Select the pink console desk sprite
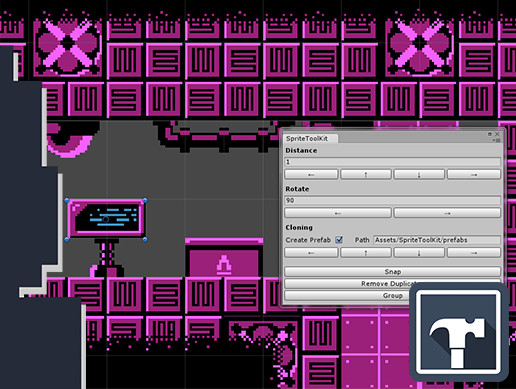This screenshot has height=389, width=516. (x=224, y=257)
